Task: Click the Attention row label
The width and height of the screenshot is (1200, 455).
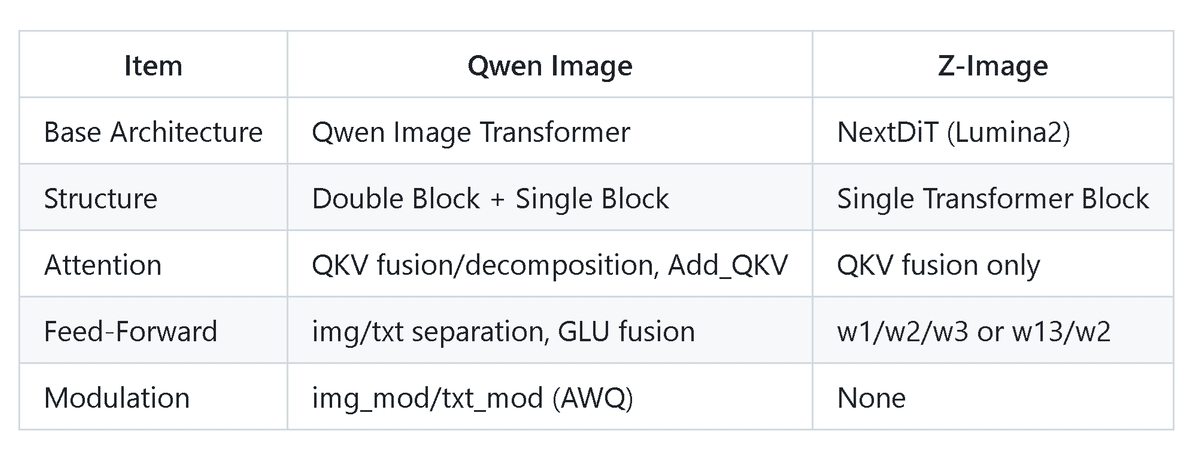Action: pos(102,265)
